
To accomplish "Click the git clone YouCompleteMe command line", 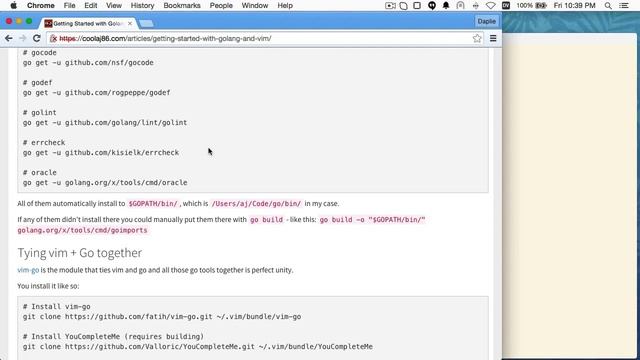I will (x=198, y=347).
